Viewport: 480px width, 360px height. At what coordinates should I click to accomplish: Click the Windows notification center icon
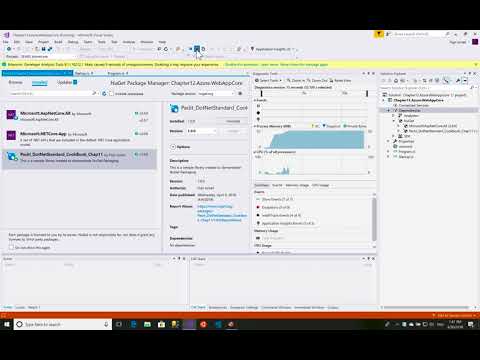[471, 324]
